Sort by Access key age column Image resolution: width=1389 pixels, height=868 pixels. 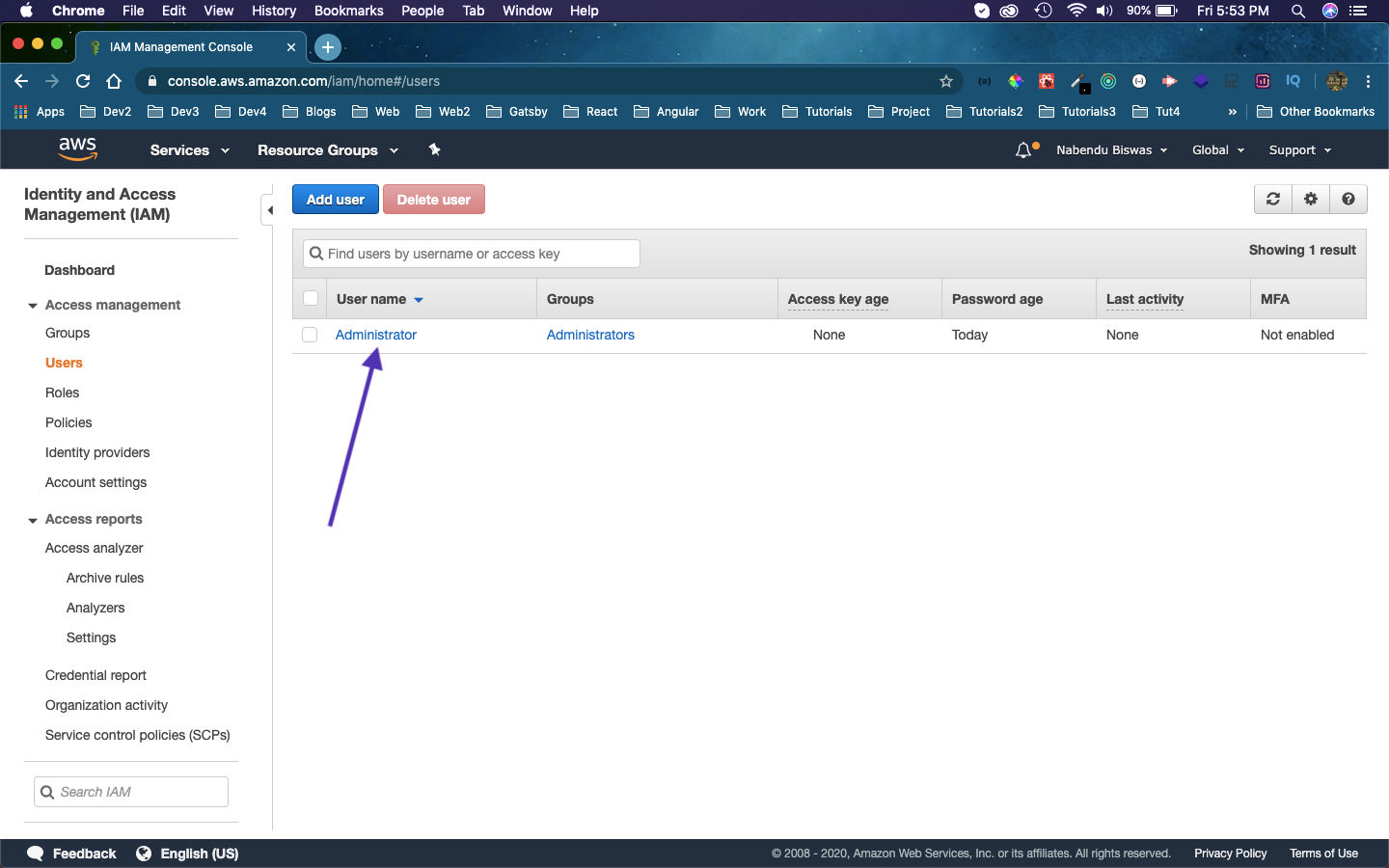point(838,299)
